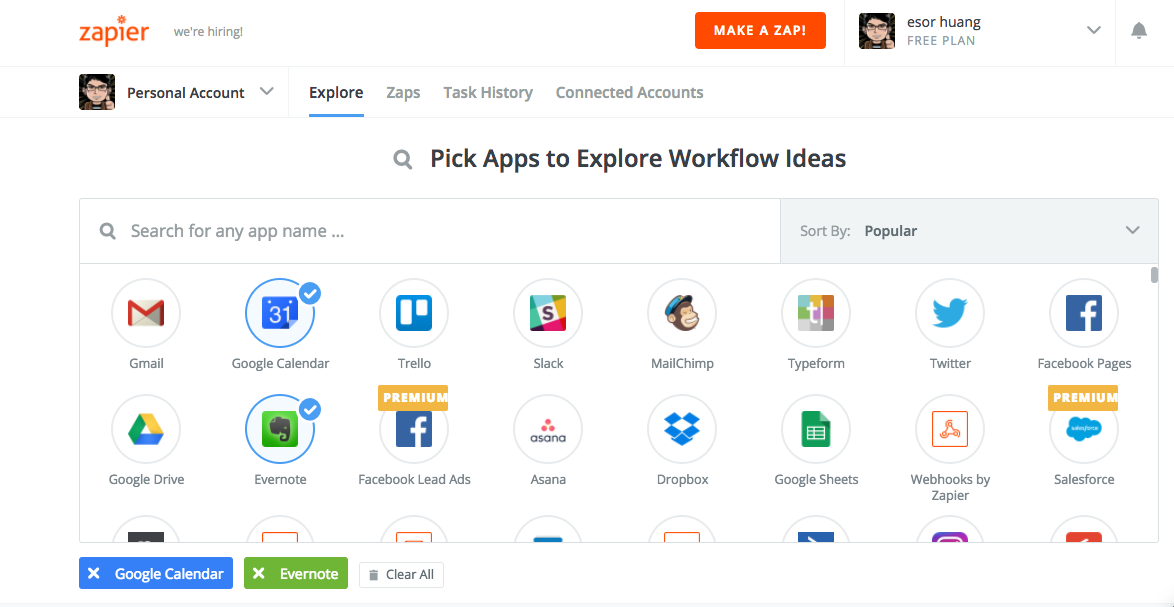The height and width of the screenshot is (607, 1174).
Task: Click the Zapier logo
Action: (x=114, y=30)
